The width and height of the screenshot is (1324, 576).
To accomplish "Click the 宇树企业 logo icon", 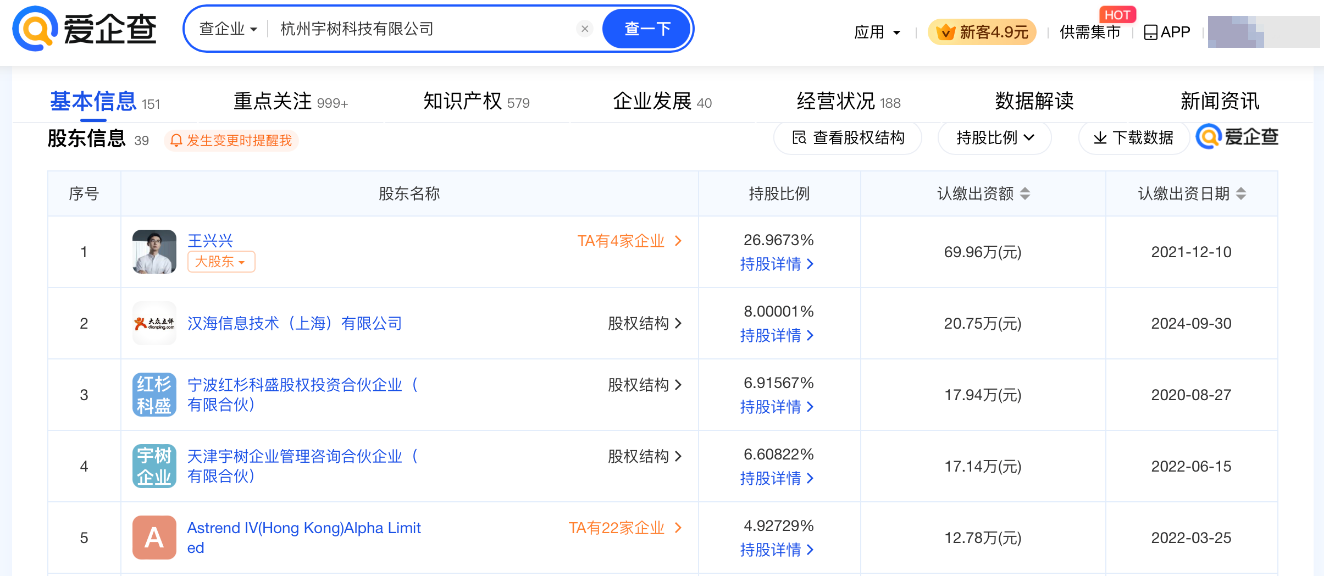I will (154, 466).
